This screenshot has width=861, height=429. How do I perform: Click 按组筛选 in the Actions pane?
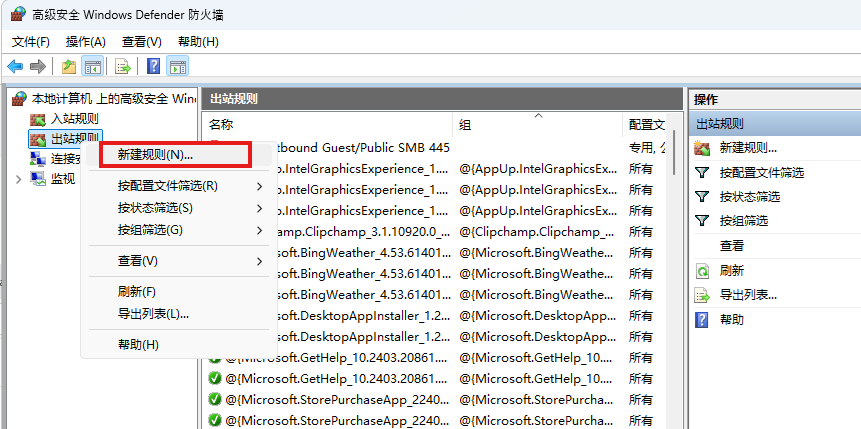click(x=743, y=221)
